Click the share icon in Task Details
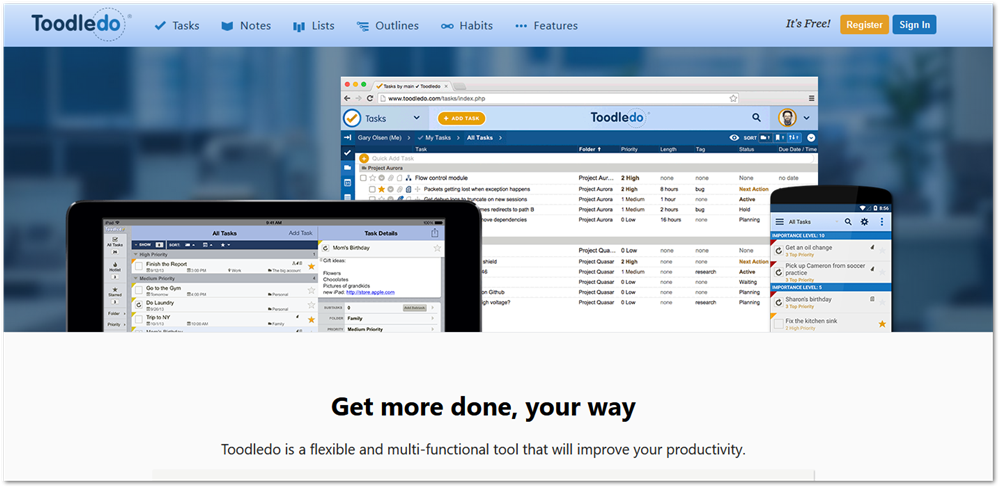This screenshot has height=487, width=999. click(435, 233)
